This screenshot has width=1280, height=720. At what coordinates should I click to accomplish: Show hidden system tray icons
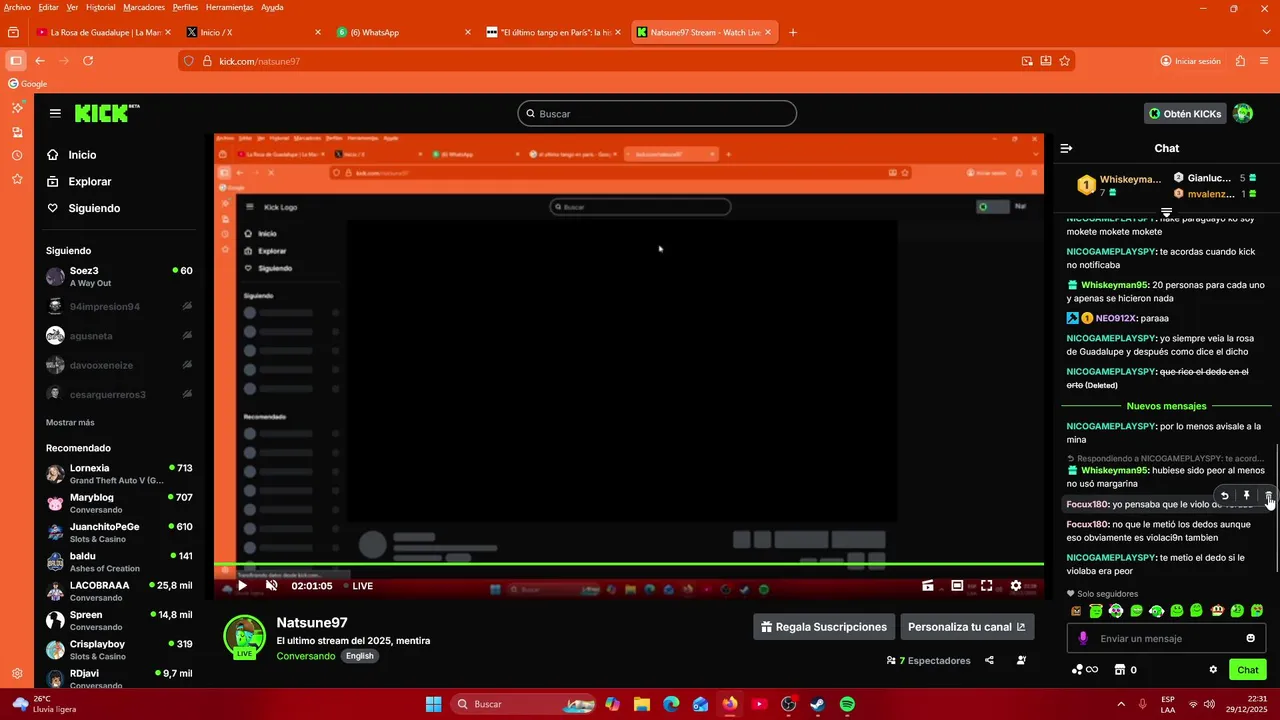(1120, 704)
